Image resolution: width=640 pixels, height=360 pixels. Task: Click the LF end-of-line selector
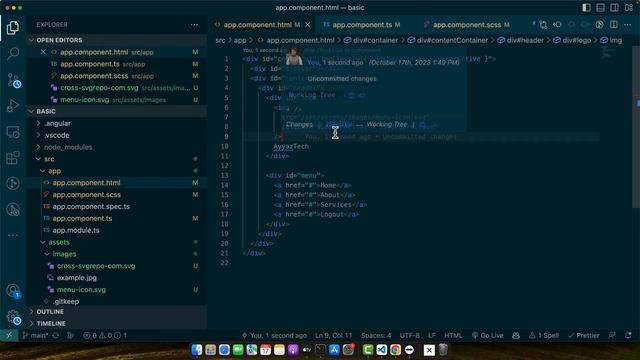(x=431, y=336)
